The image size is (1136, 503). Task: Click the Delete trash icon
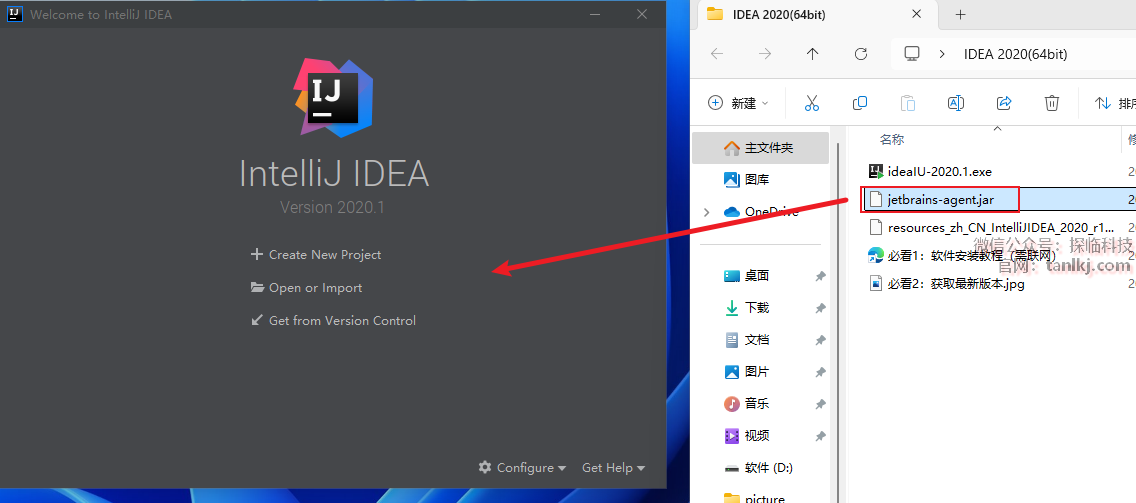[x=1052, y=103]
